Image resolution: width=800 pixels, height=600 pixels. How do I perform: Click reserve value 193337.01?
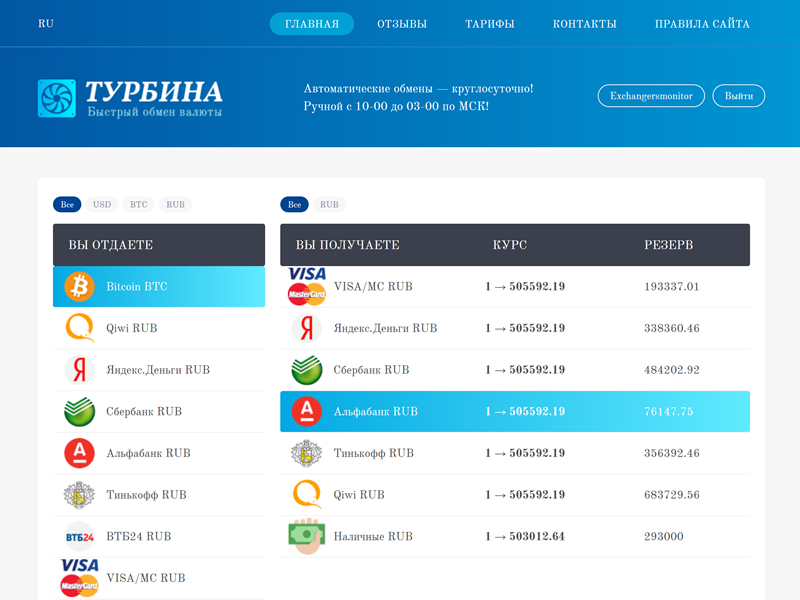coord(671,287)
